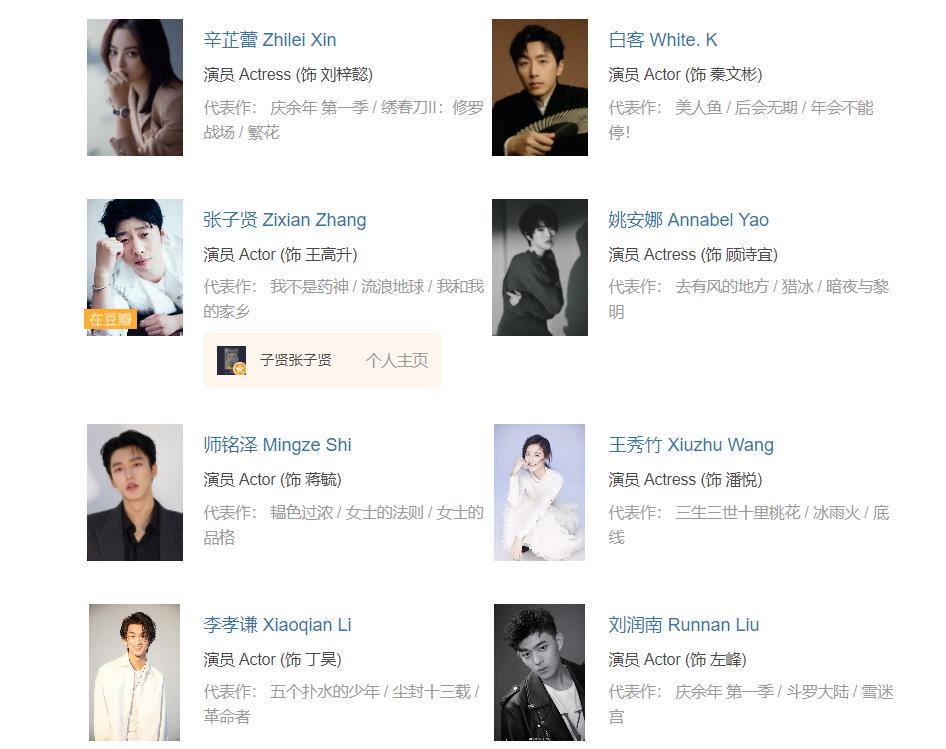
Task: Open 师铭泽 Mingze Shi name link
Action: tap(278, 445)
